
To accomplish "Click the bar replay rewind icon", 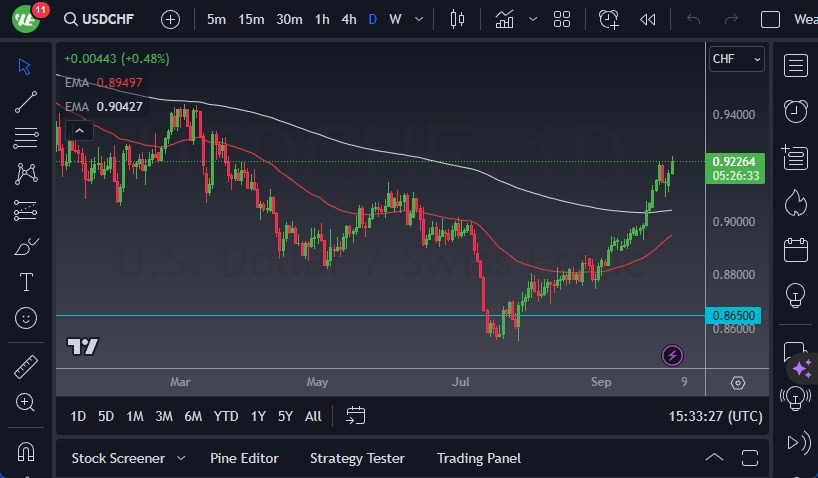I will 648,19.
